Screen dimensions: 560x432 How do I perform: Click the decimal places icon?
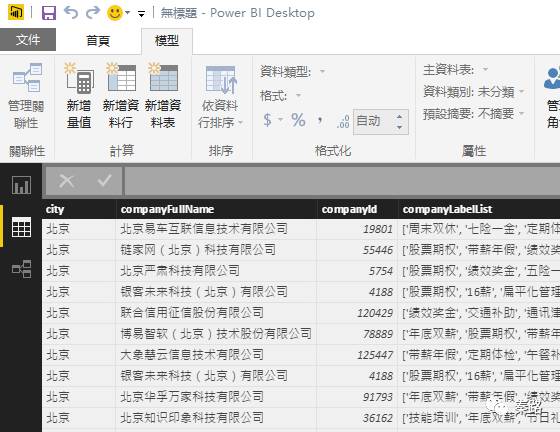pos(343,121)
